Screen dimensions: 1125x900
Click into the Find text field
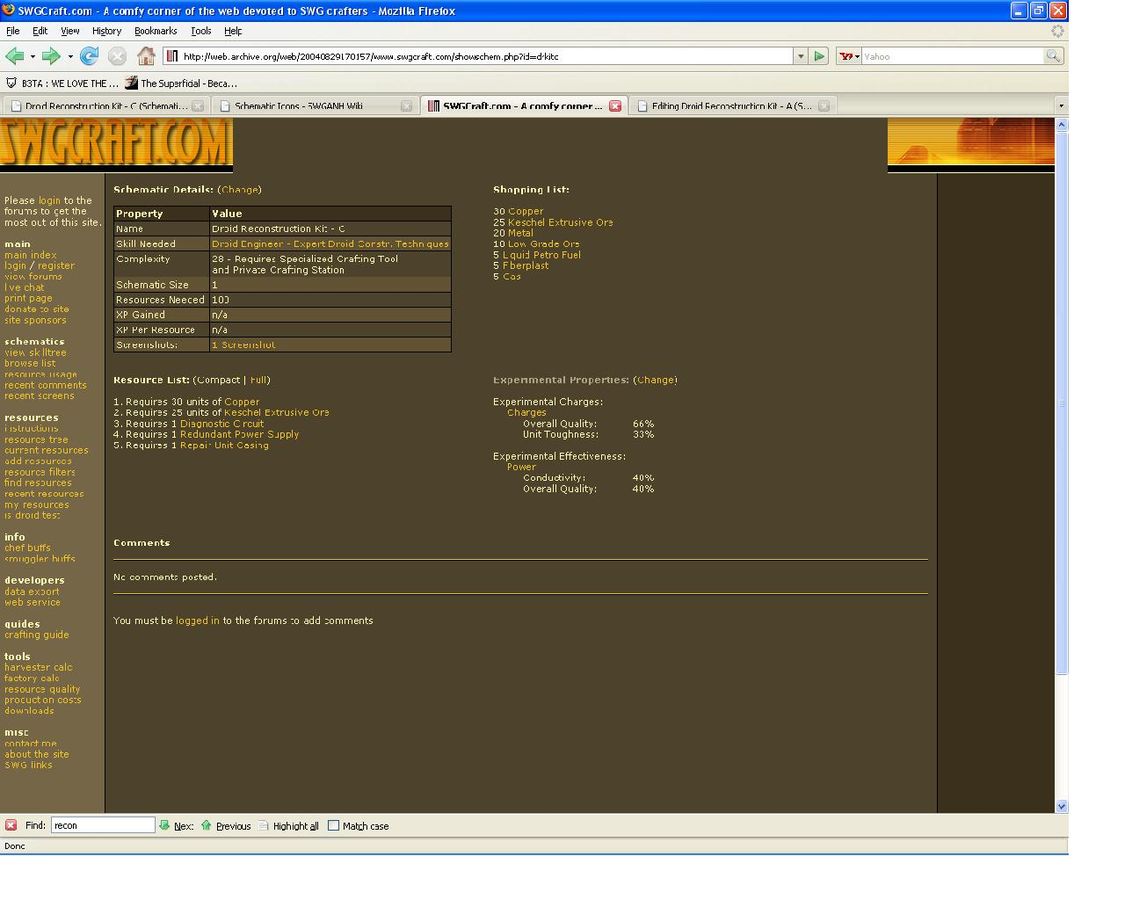102,825
